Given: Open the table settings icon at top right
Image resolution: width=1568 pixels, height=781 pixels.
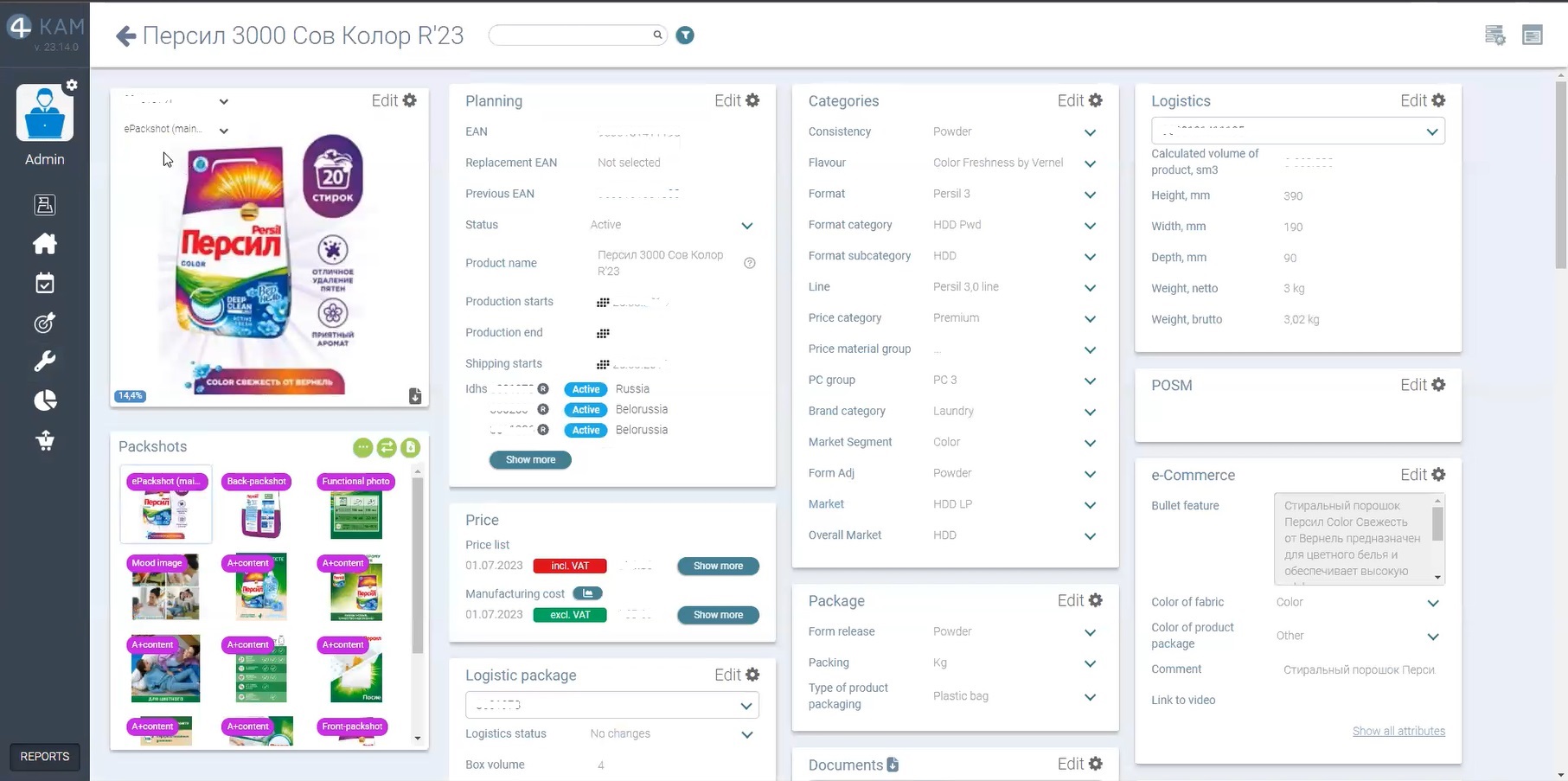Looking at the screenshot, I should click(1494, 35).
